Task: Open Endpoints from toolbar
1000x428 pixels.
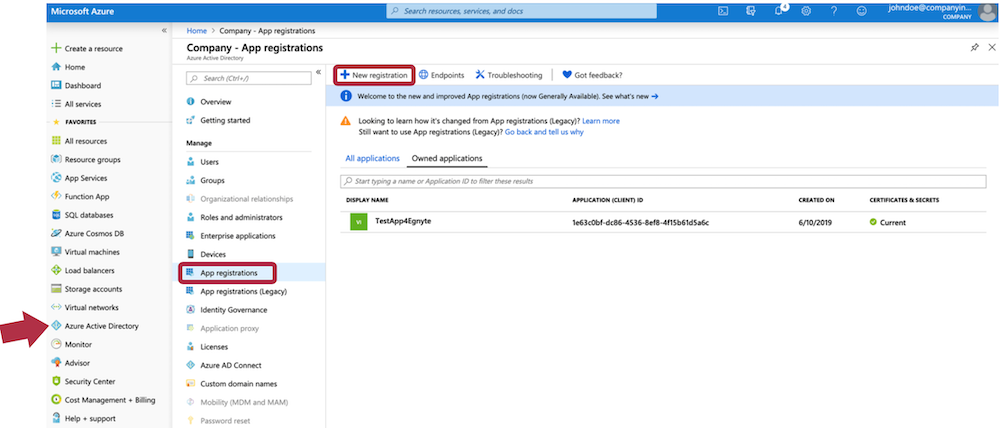Action: 441,75
